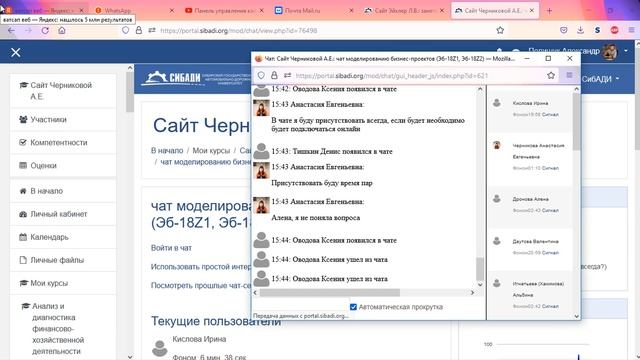
Task: Click the Использовать простой интерфейс link
Action: click(201, 267)
